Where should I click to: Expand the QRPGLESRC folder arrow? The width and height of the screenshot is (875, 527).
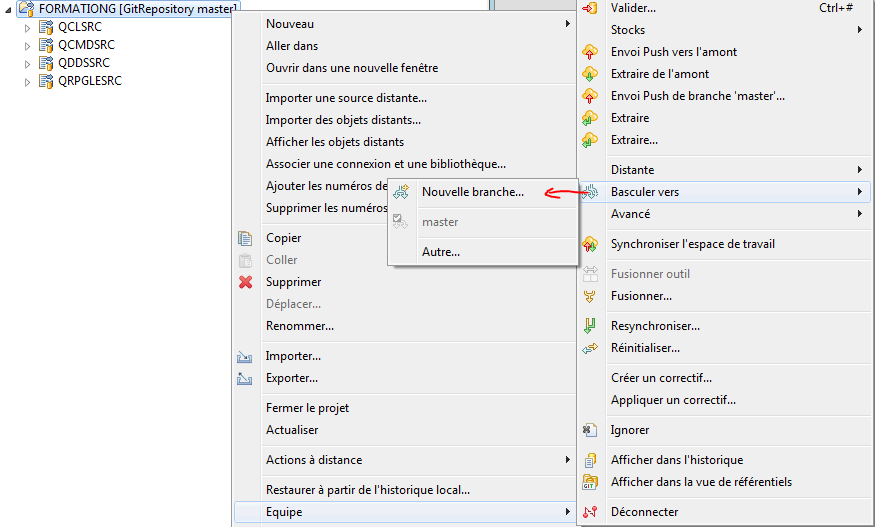(x=27, y=82)
